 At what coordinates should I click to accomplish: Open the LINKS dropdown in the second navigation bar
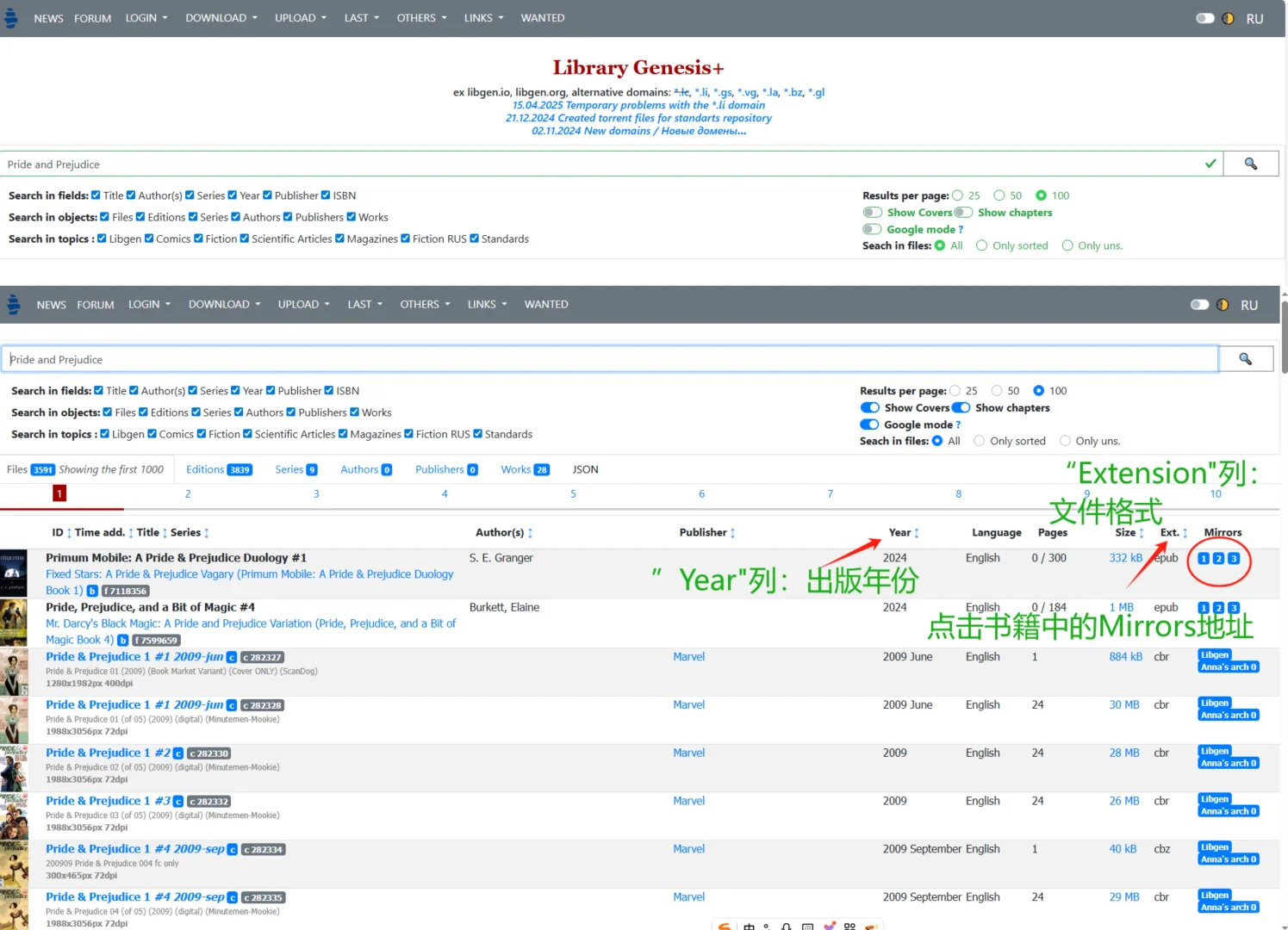pyautogui.click(x=488, y=305)
